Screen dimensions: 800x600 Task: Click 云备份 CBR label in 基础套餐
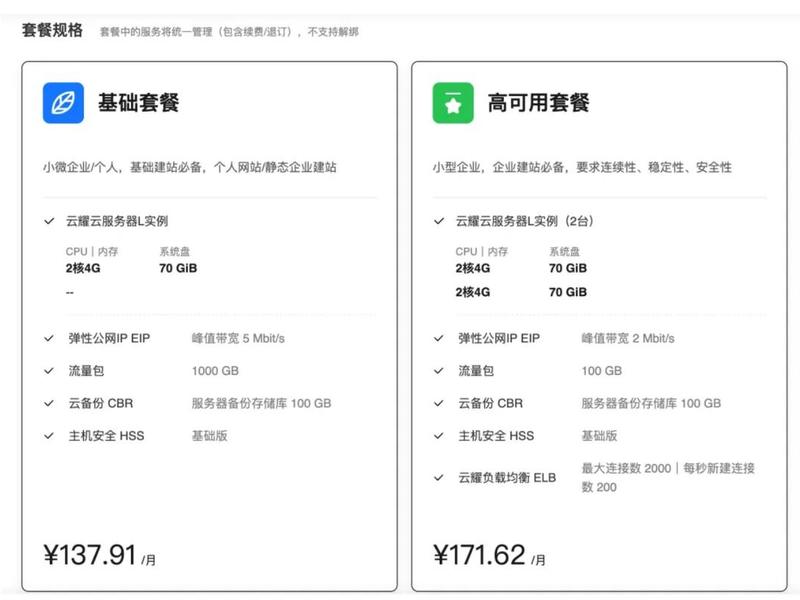pyautogui.click(x=101, y=403)
